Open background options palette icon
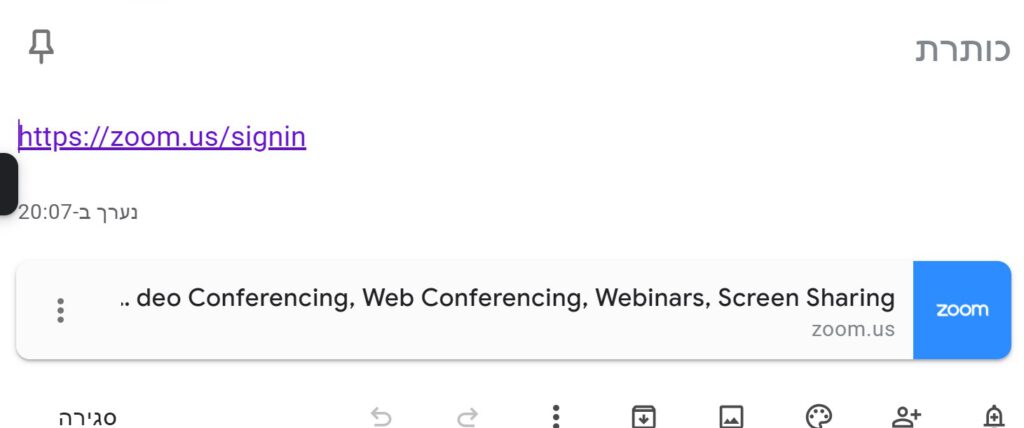The width and height of the screenshot is (1024, 428). pos(819,416)
